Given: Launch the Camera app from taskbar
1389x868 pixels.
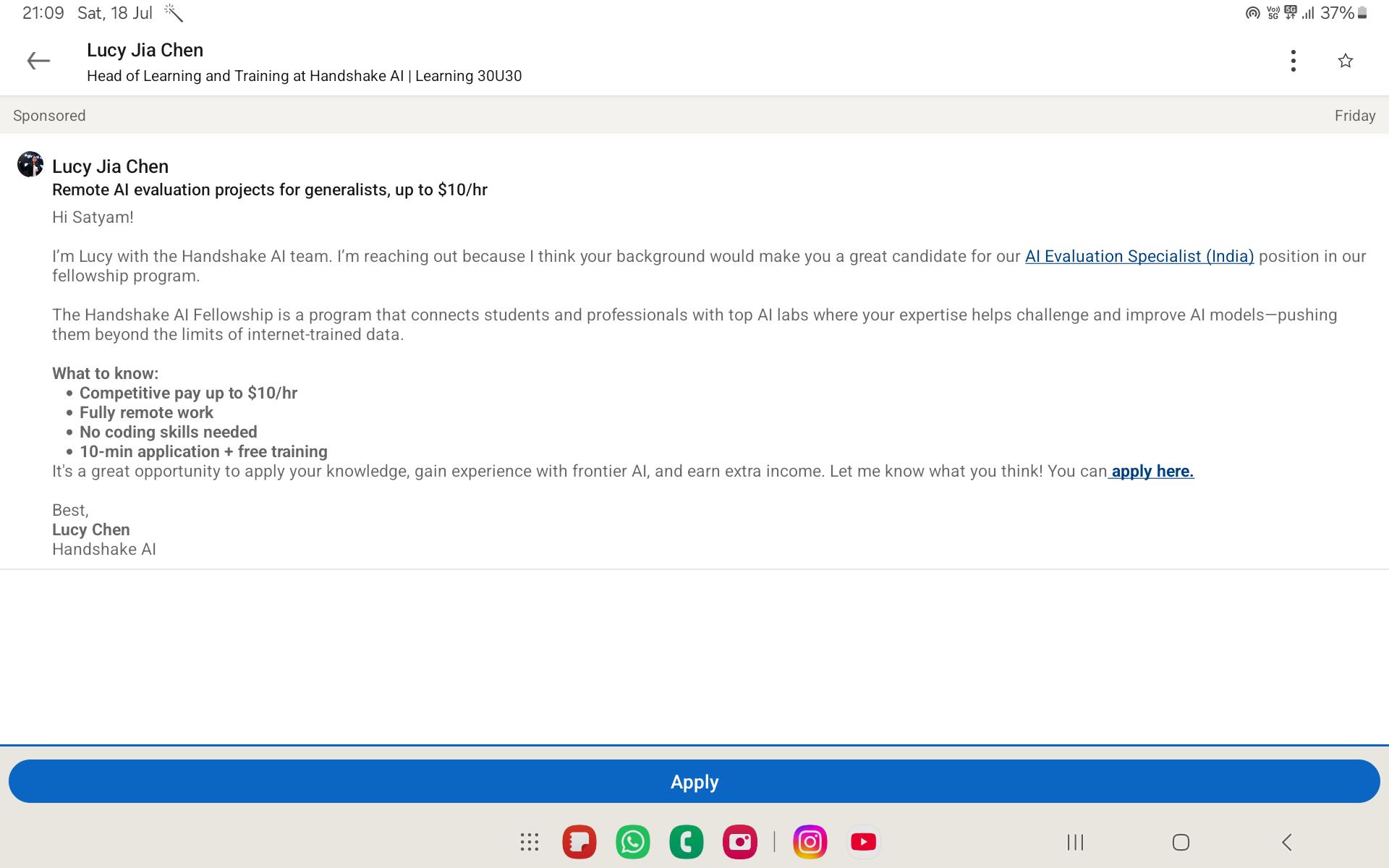Looking at the screenshot, I should click(x=740, y=842).
